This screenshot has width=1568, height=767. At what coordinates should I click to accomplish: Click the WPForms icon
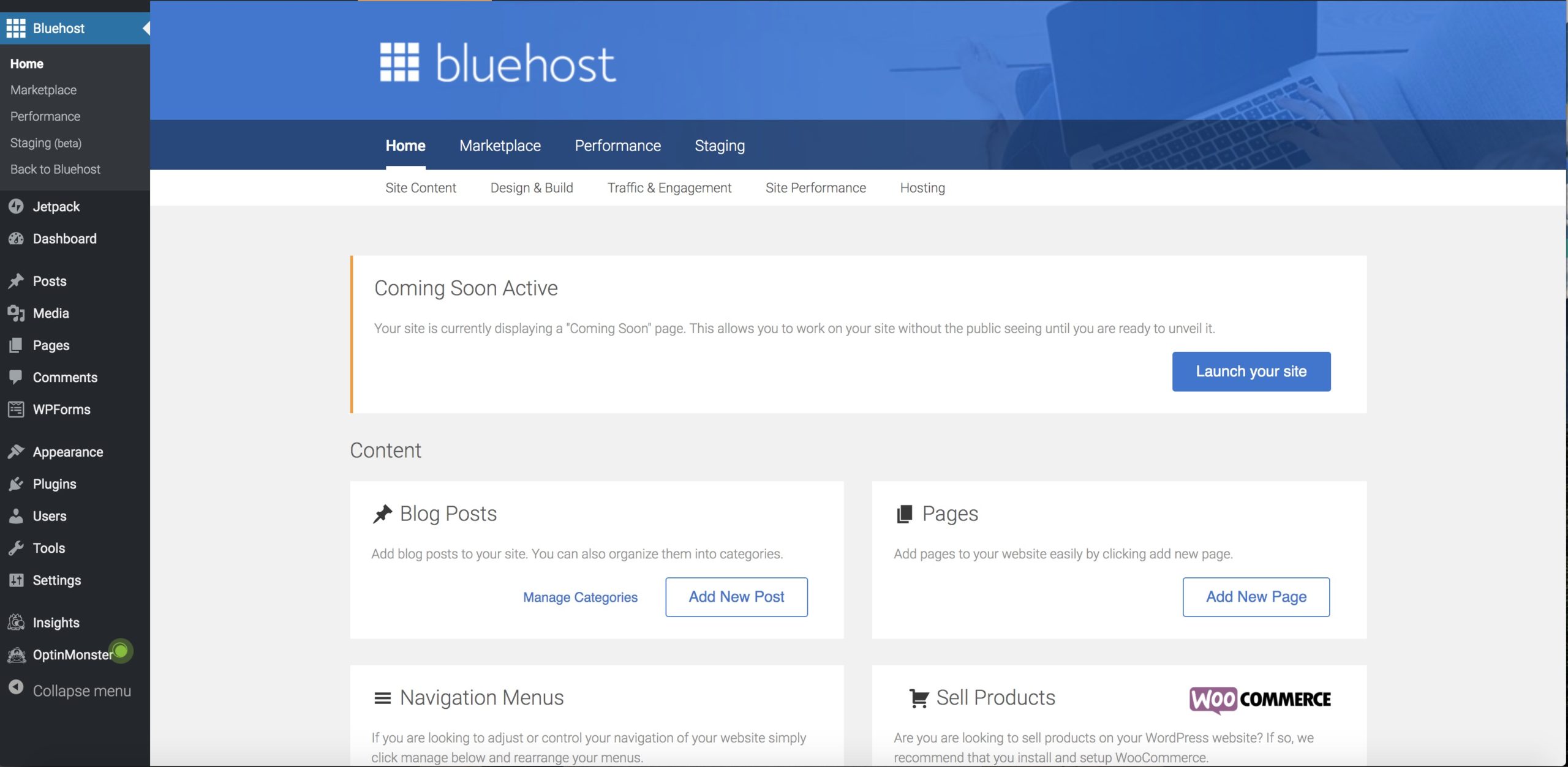[16, 410]
